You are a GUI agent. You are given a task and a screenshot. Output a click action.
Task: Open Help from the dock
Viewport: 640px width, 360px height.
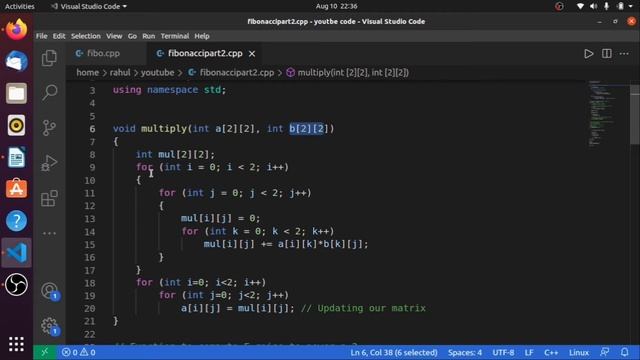click(16, 221)
